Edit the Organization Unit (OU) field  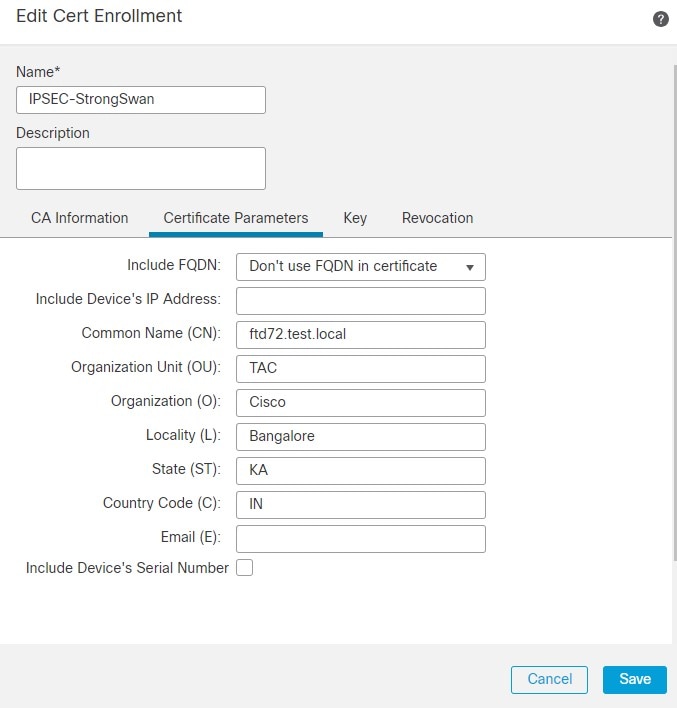click(360, 369)
